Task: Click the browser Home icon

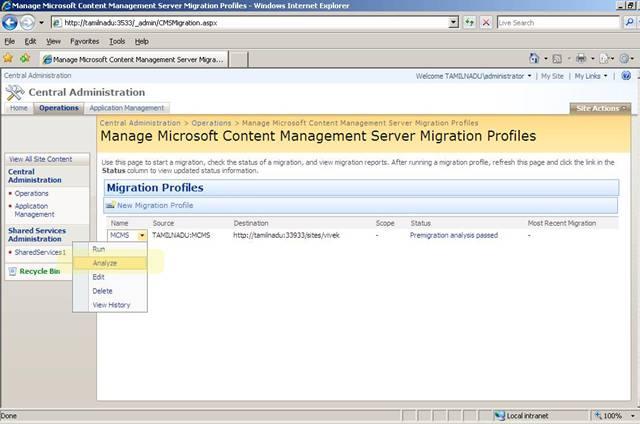Action: pyautogui.click(x=533, y=59)
